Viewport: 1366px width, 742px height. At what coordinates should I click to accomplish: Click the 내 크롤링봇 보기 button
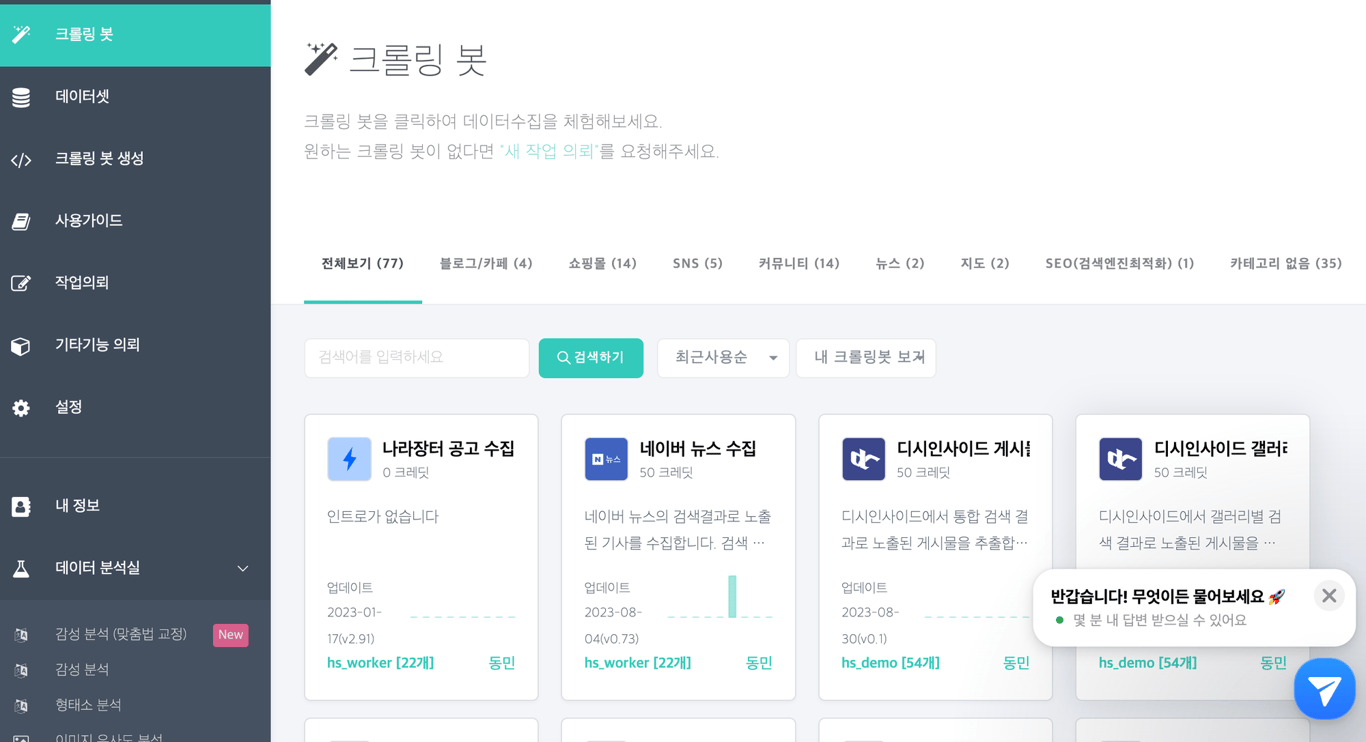pyautogui.click(x=866, y=358)
